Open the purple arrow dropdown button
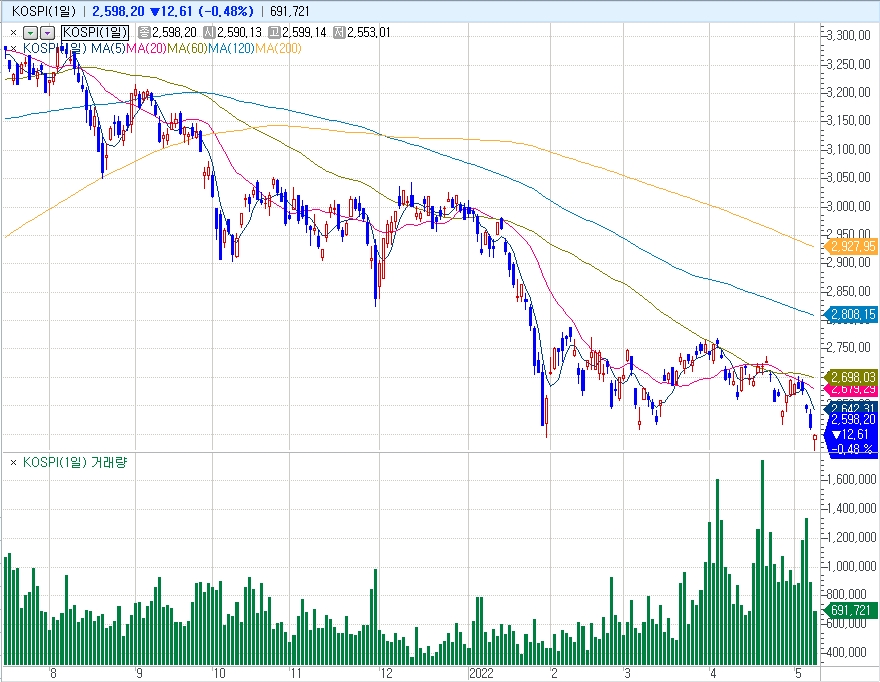Viewport: 880px width, 682px height. [48, 33]
